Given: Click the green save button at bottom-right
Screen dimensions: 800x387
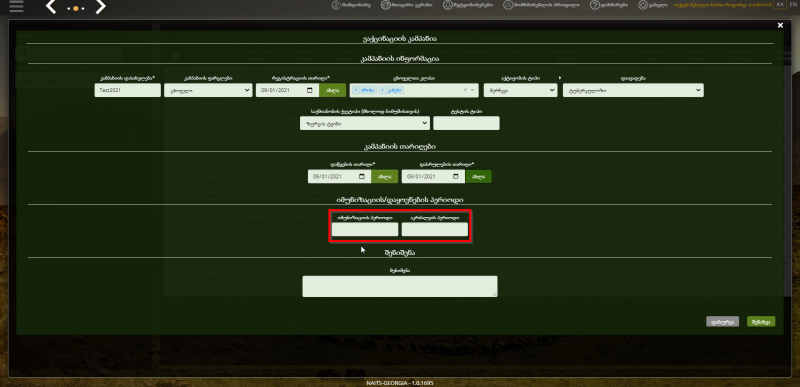Looking at the screenshot, I should [761, 322].
